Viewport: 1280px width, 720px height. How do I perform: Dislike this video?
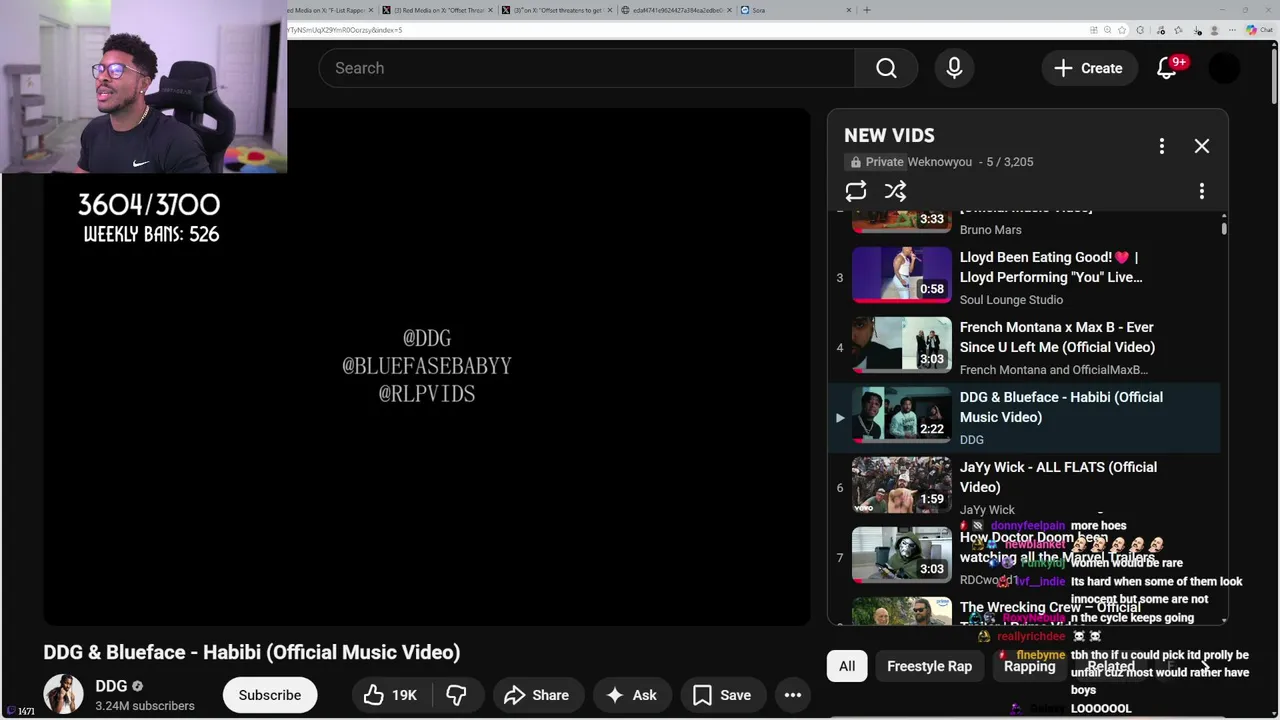(456, 695)
